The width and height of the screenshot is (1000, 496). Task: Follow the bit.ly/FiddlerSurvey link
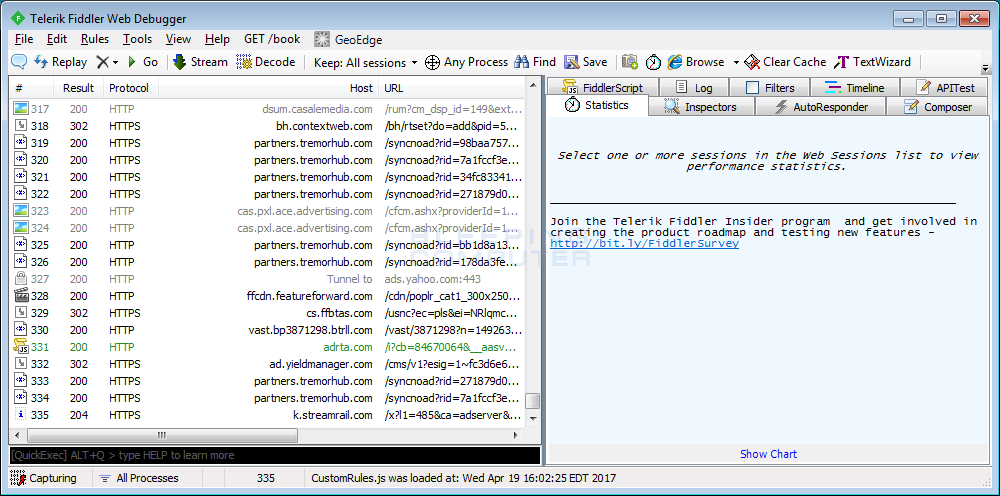tap(644, 244)
